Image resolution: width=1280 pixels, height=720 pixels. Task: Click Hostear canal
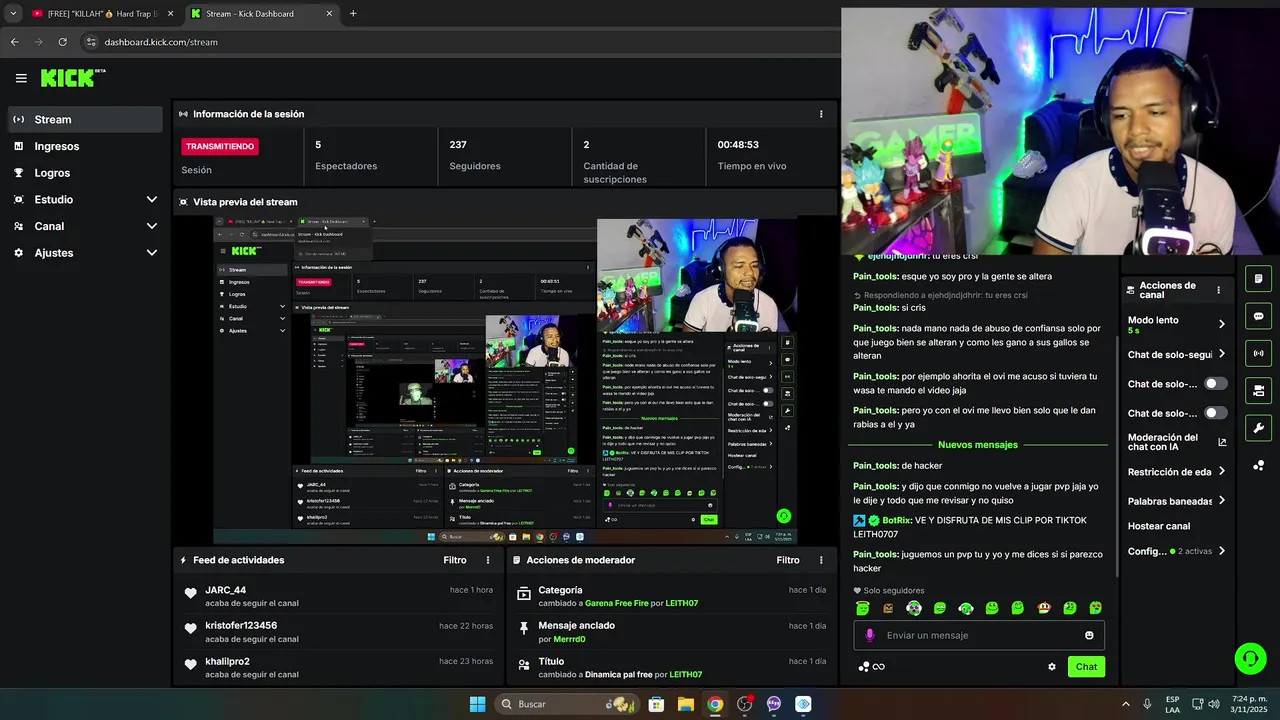[1159, 526]
